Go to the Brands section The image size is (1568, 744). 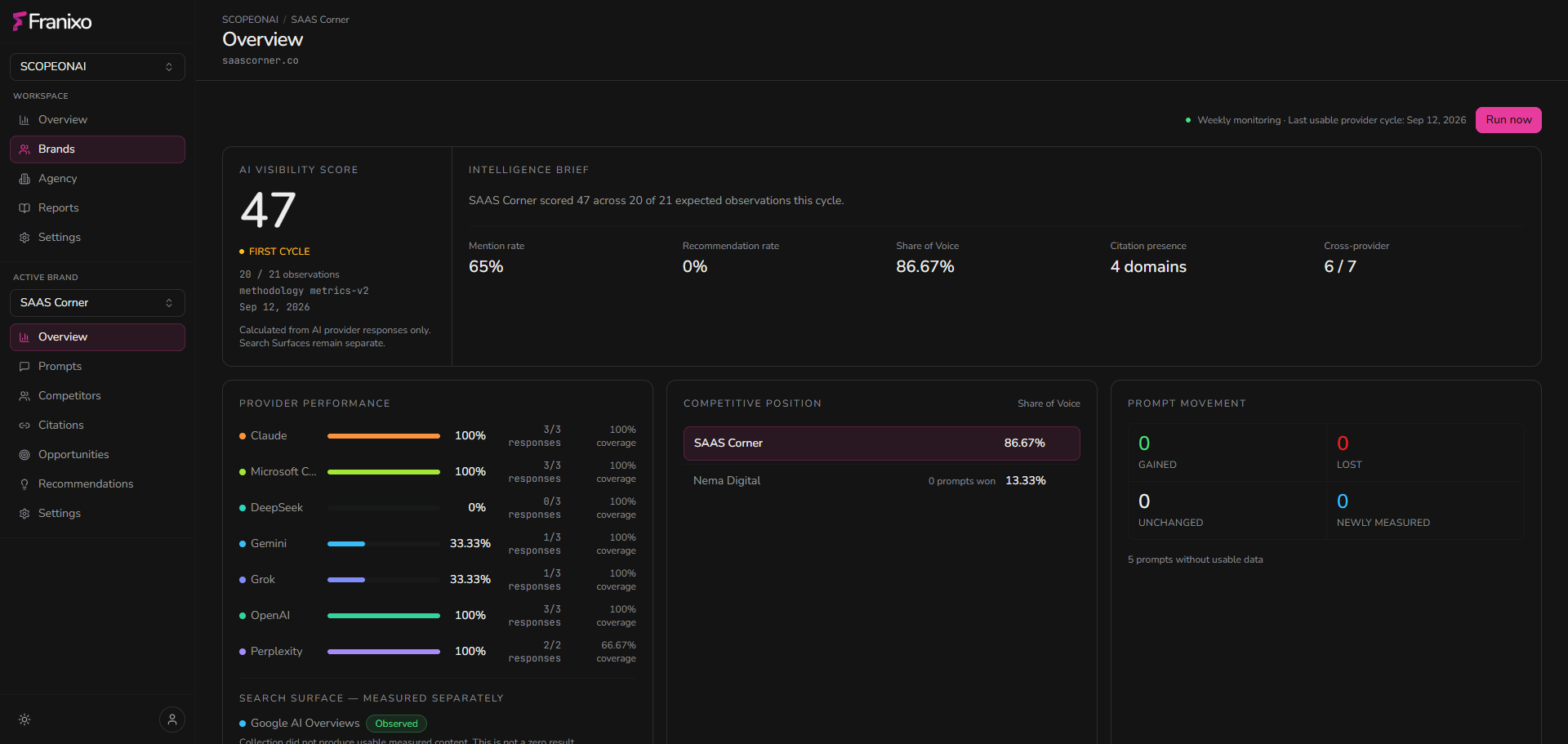pos(97,149)
